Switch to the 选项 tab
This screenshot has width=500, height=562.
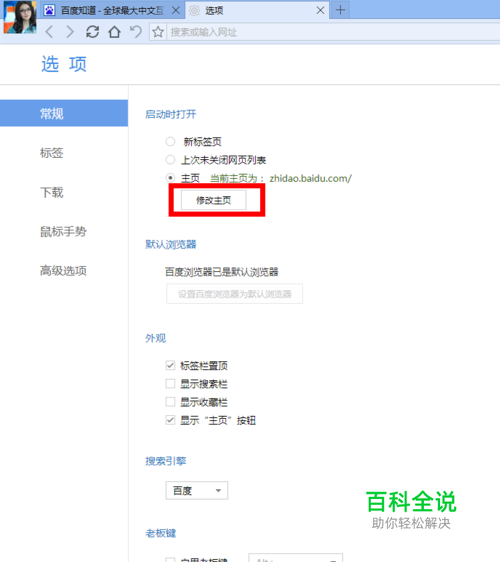point(256,10)
